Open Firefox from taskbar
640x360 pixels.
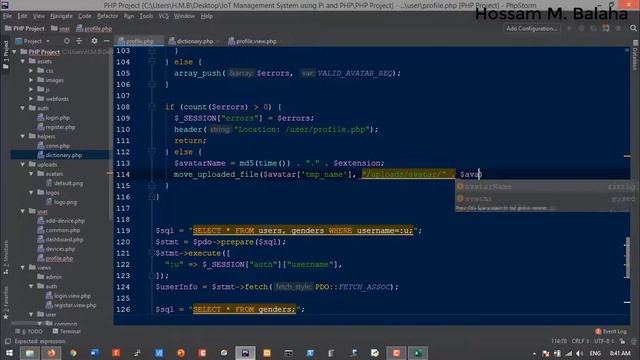[51, 353]
